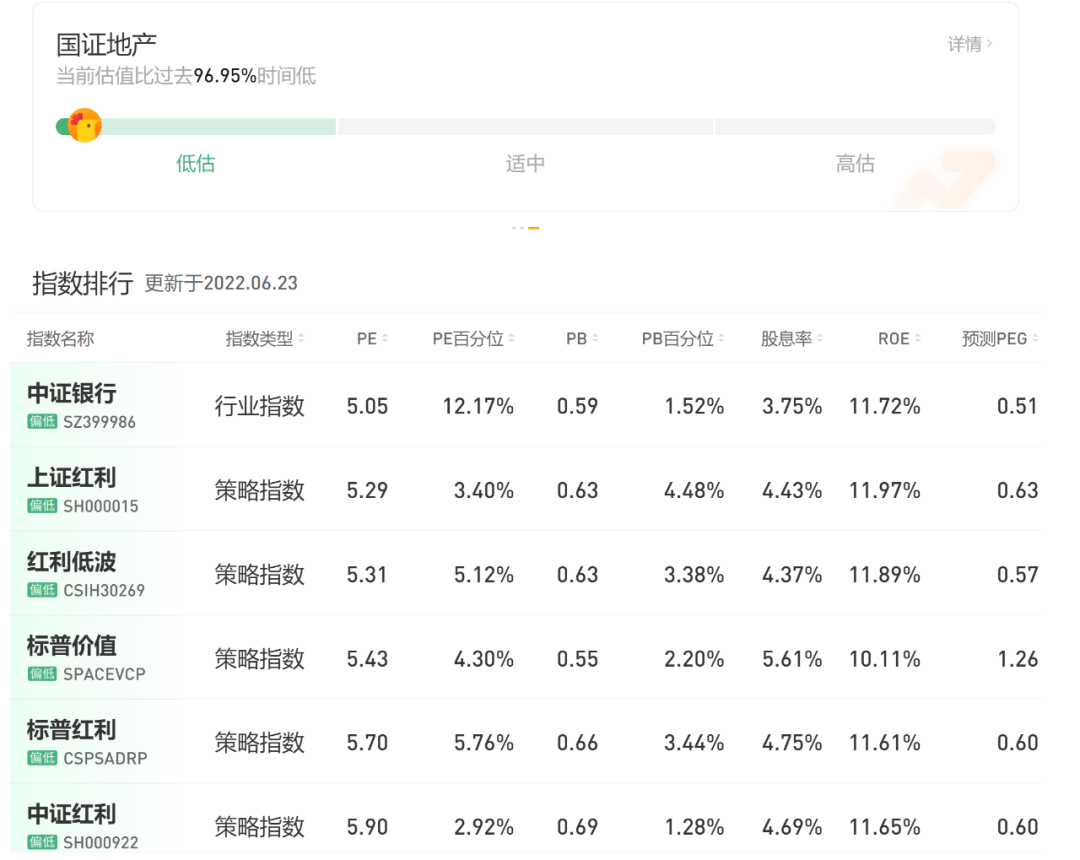
Task: Click the green valuation progress bar
Action: click(x=220, y=126)
